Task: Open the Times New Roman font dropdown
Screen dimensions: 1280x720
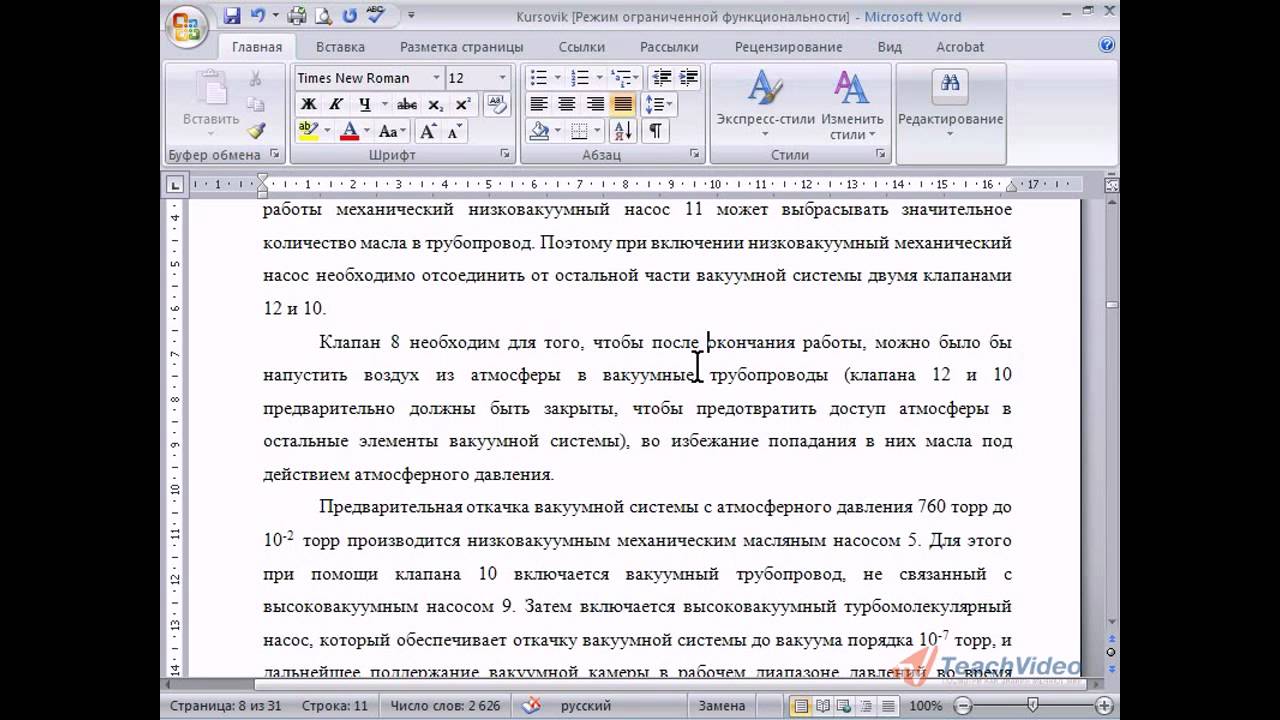Action: tap(436, 78)
